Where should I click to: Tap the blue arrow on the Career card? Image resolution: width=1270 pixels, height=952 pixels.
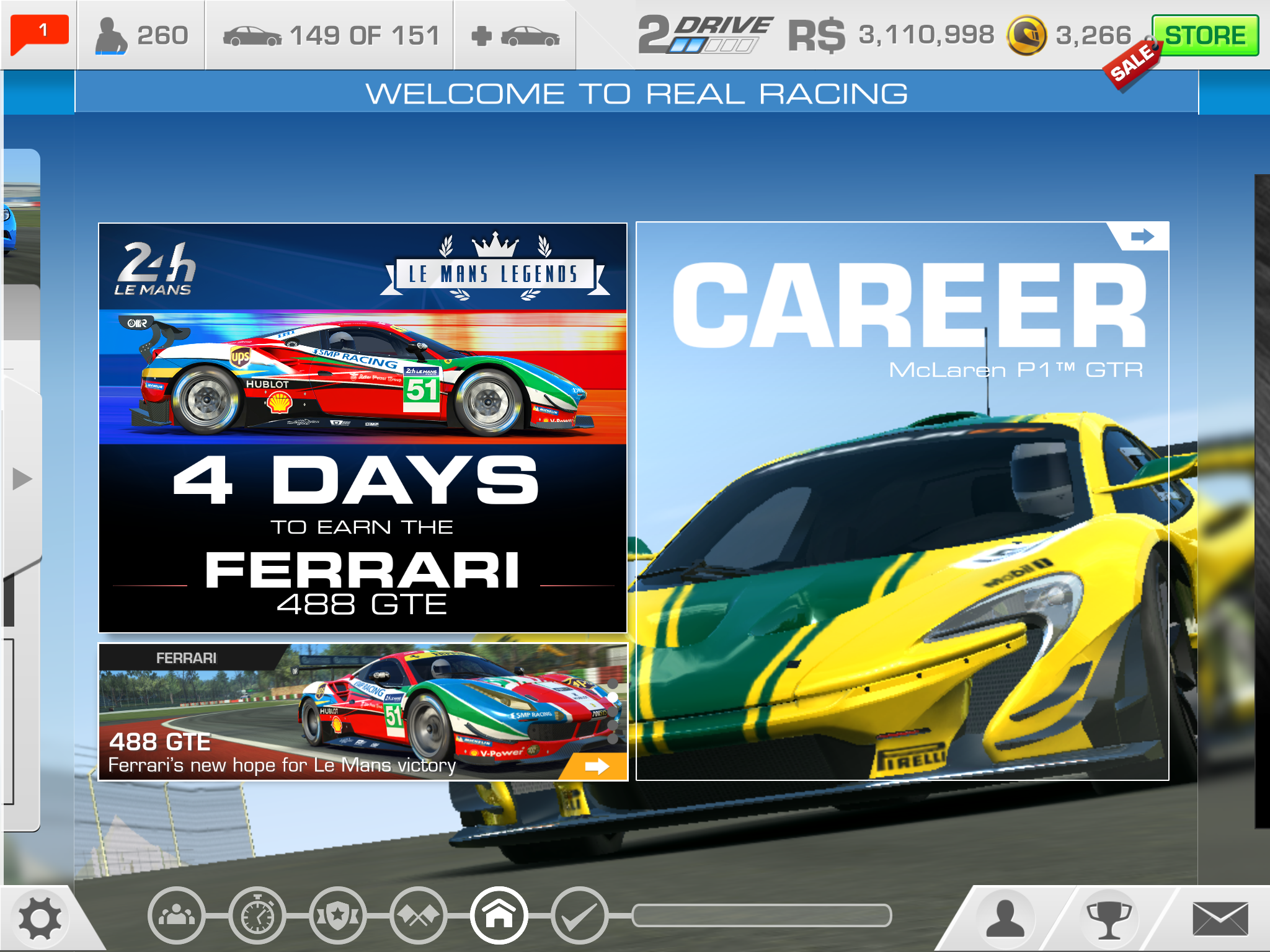[1141, 236]
